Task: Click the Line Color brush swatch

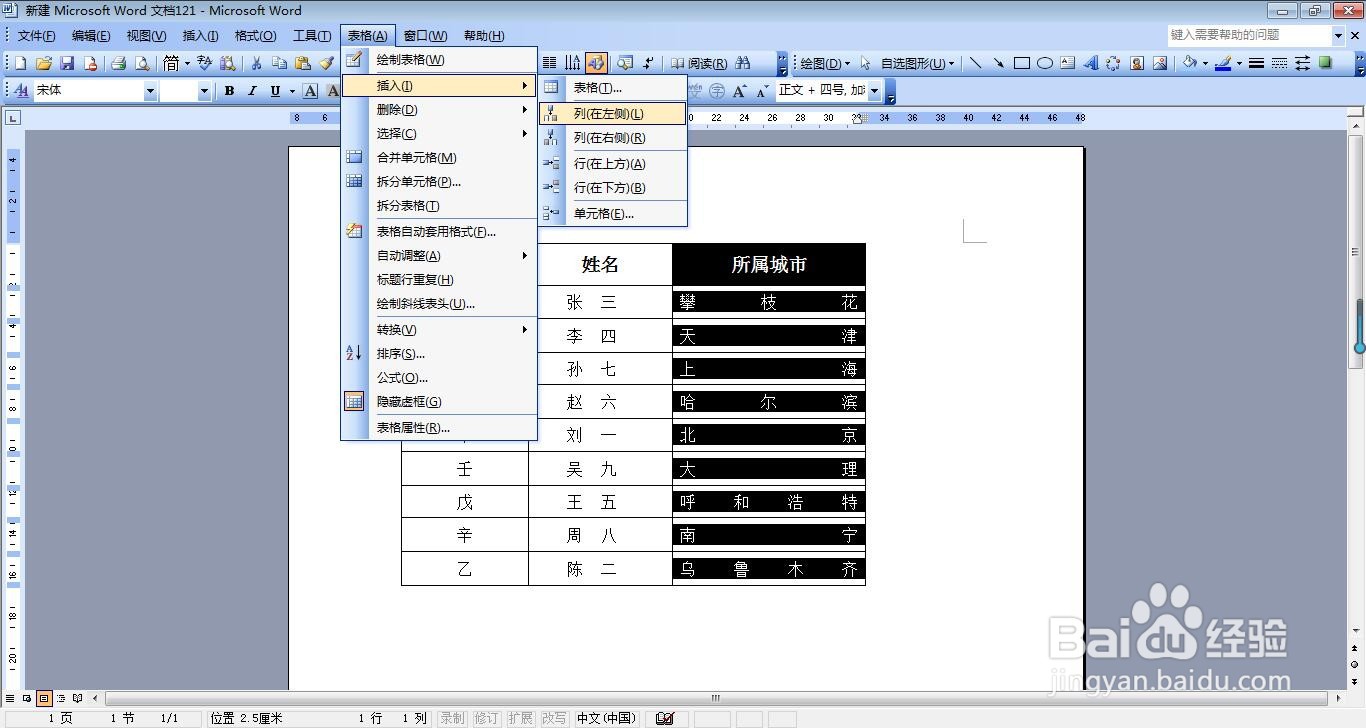Action: point(1223,63)
